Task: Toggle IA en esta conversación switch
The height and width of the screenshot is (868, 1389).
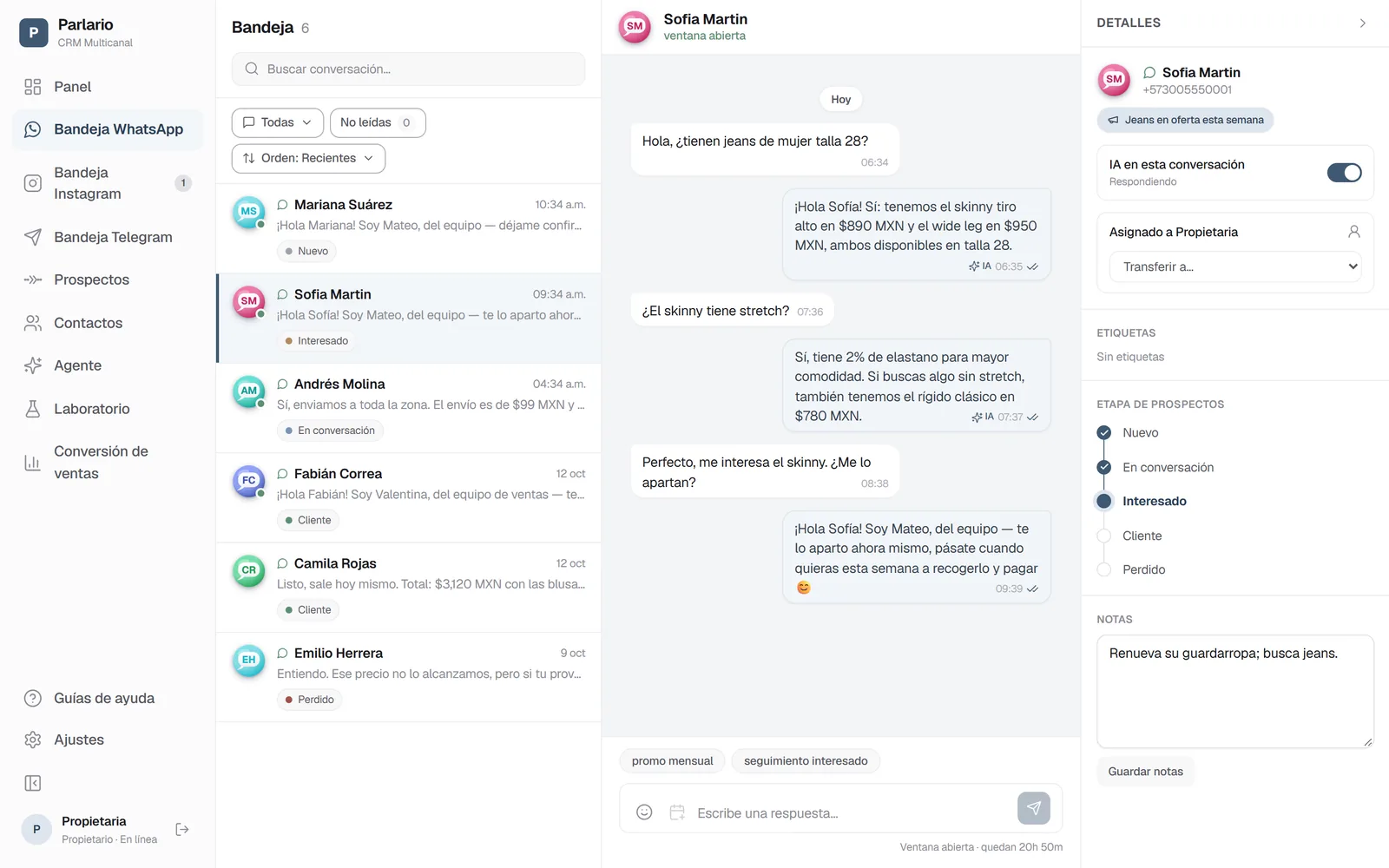Action: [x=1344, y=173]
